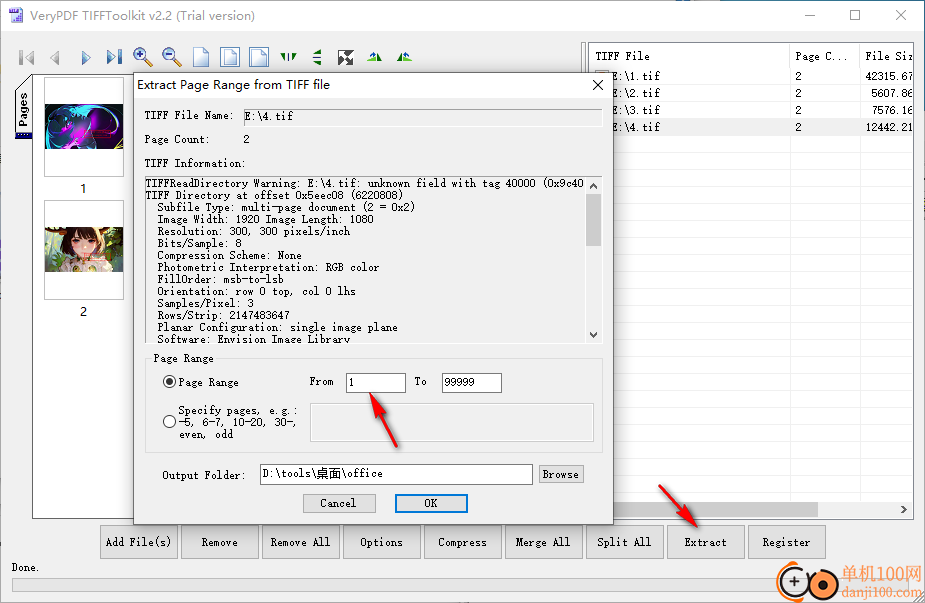The height and width of the screenshot is (603, 925).
Task: Rotate the image left
Action: [375, 57]
